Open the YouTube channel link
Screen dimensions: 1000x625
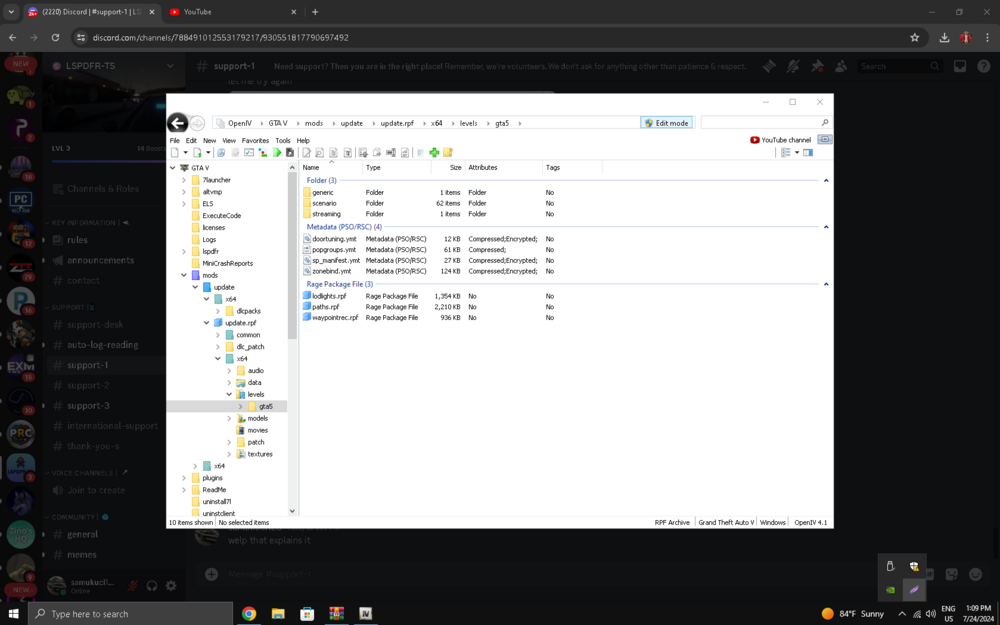[786, 139]
